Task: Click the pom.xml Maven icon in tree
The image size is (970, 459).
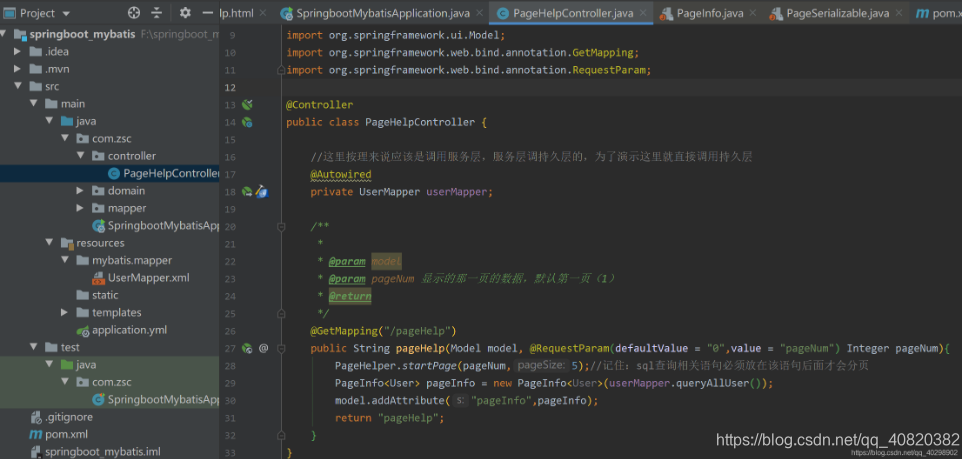Action: [x=36, y=434]
